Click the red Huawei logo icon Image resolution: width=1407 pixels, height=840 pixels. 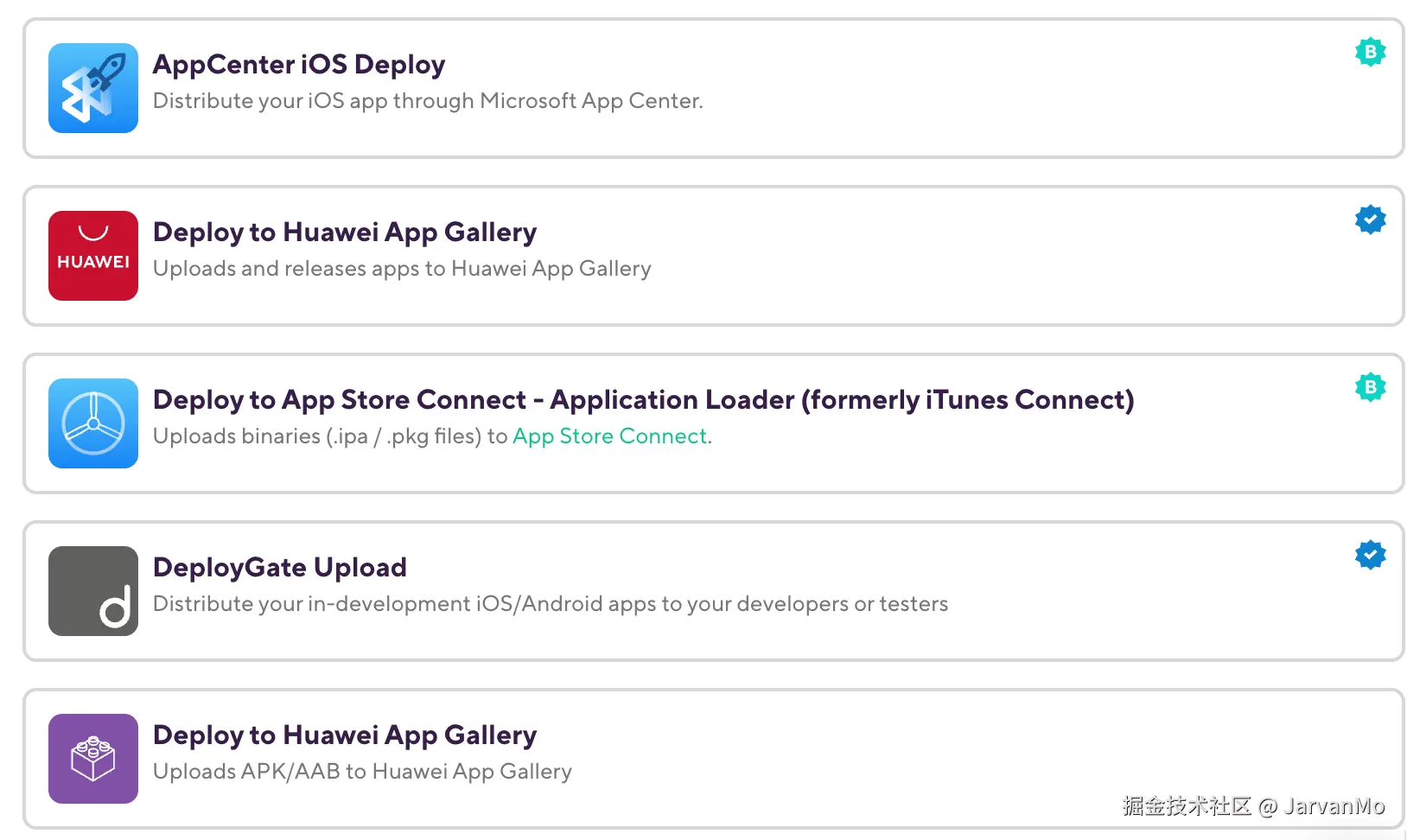pyautogui.click(x=93, y=256)
